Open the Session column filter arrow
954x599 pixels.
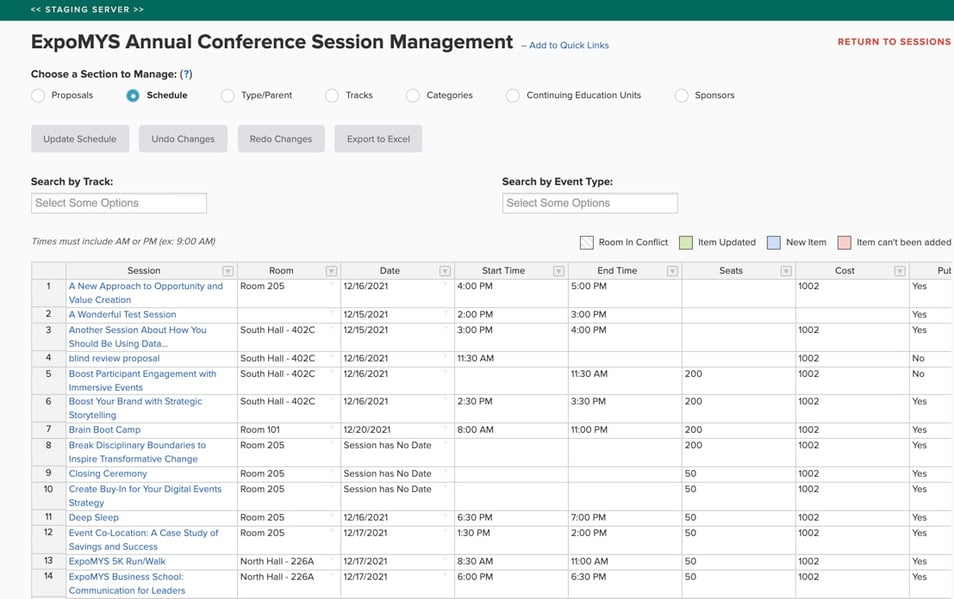[x=228, y=271]
